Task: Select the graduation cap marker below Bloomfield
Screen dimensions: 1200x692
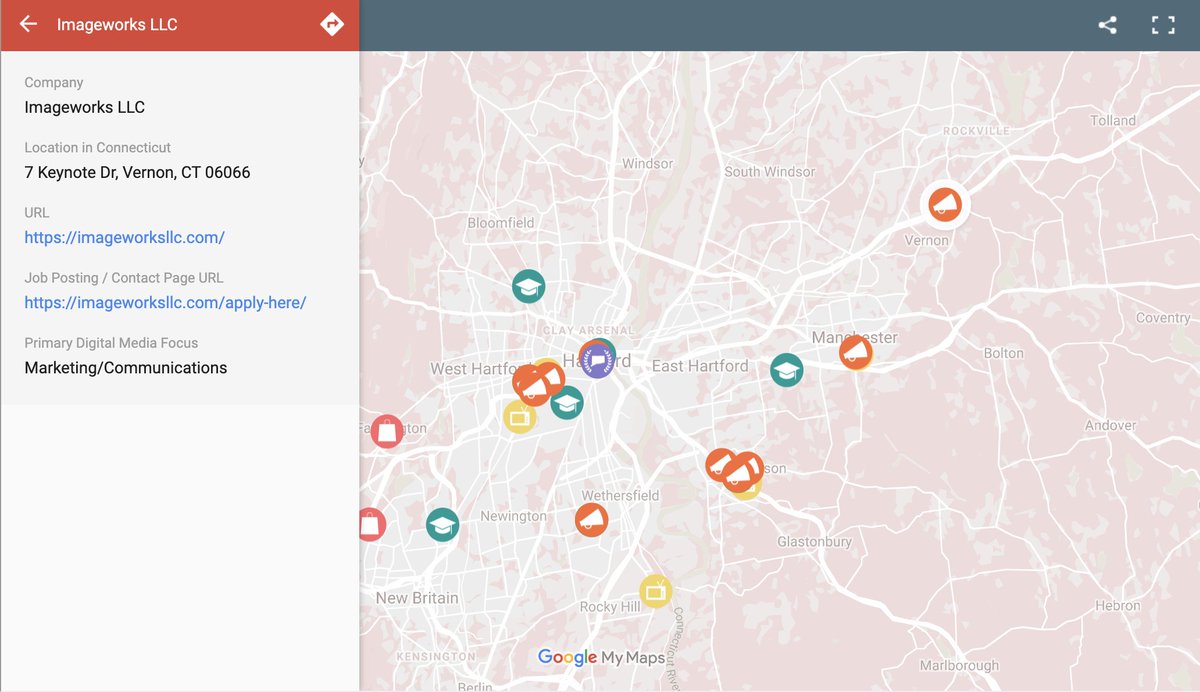Action: [x=528, y=286]
